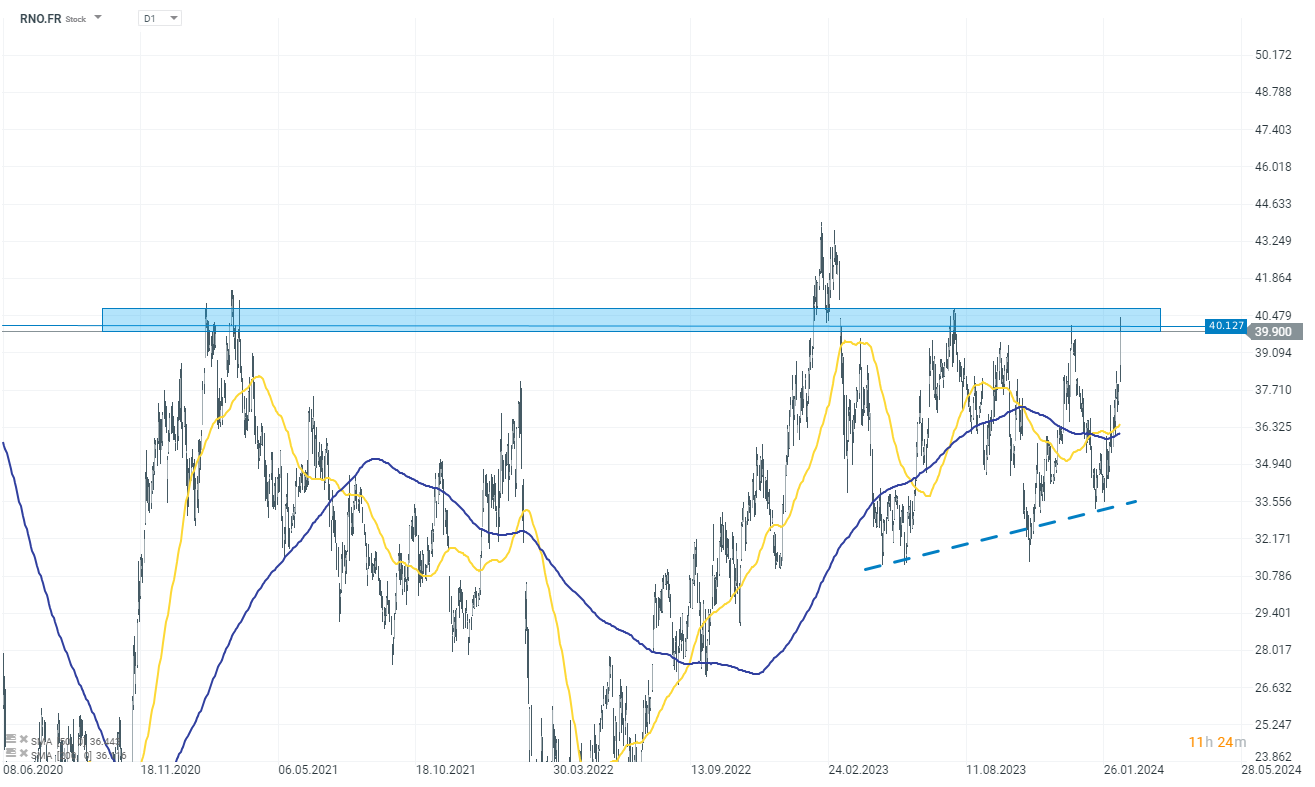
Task: Select the SMA 50 legend label
Action: coord(76,741)
